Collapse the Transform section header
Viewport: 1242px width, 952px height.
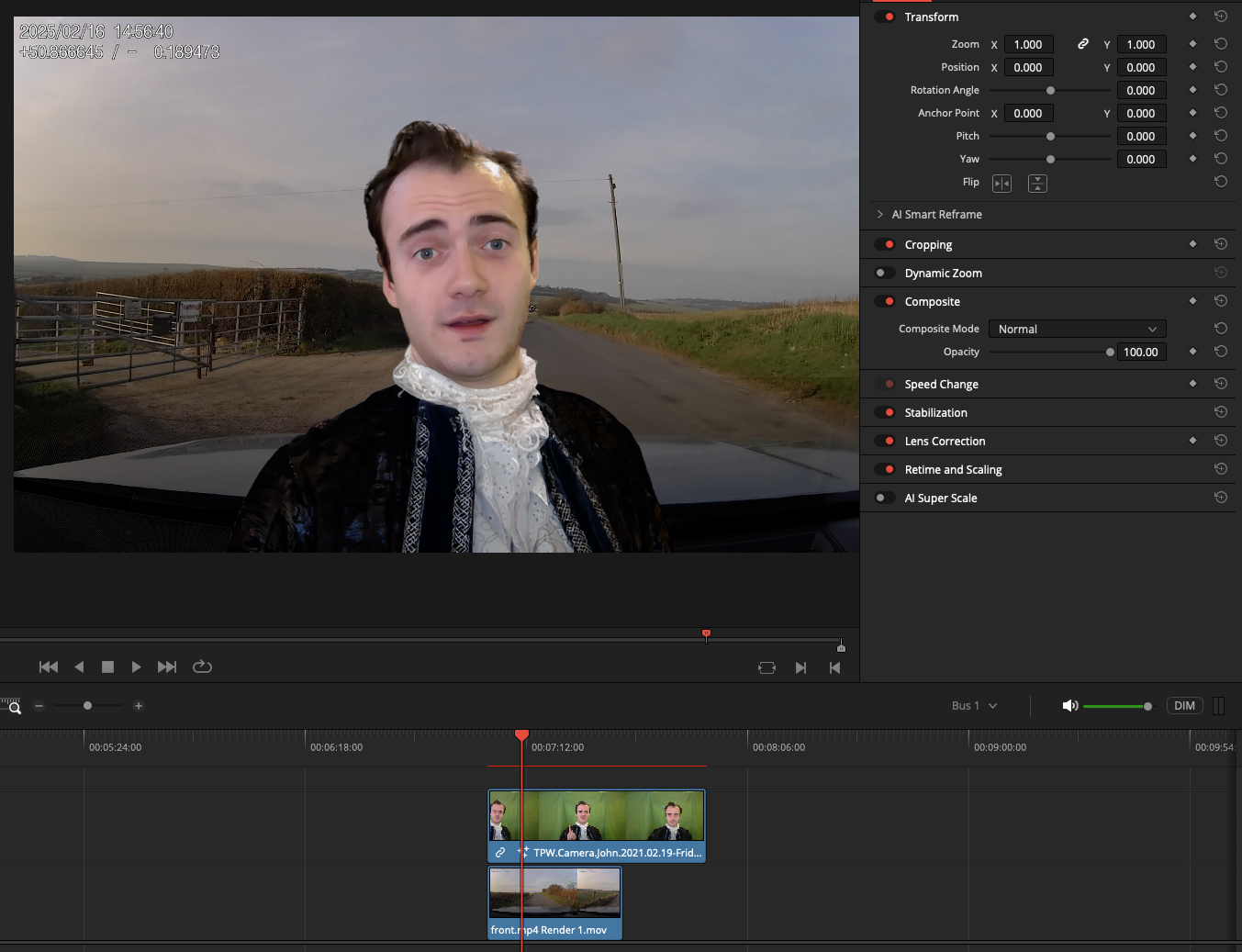931,17
